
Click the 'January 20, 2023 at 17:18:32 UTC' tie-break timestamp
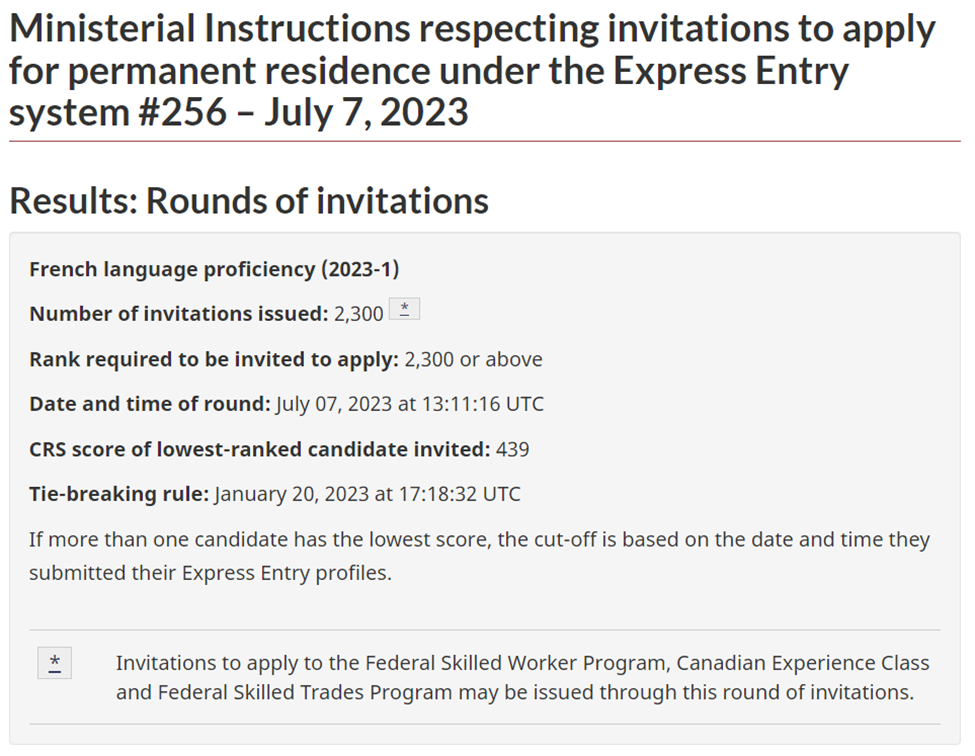(367, 494)
